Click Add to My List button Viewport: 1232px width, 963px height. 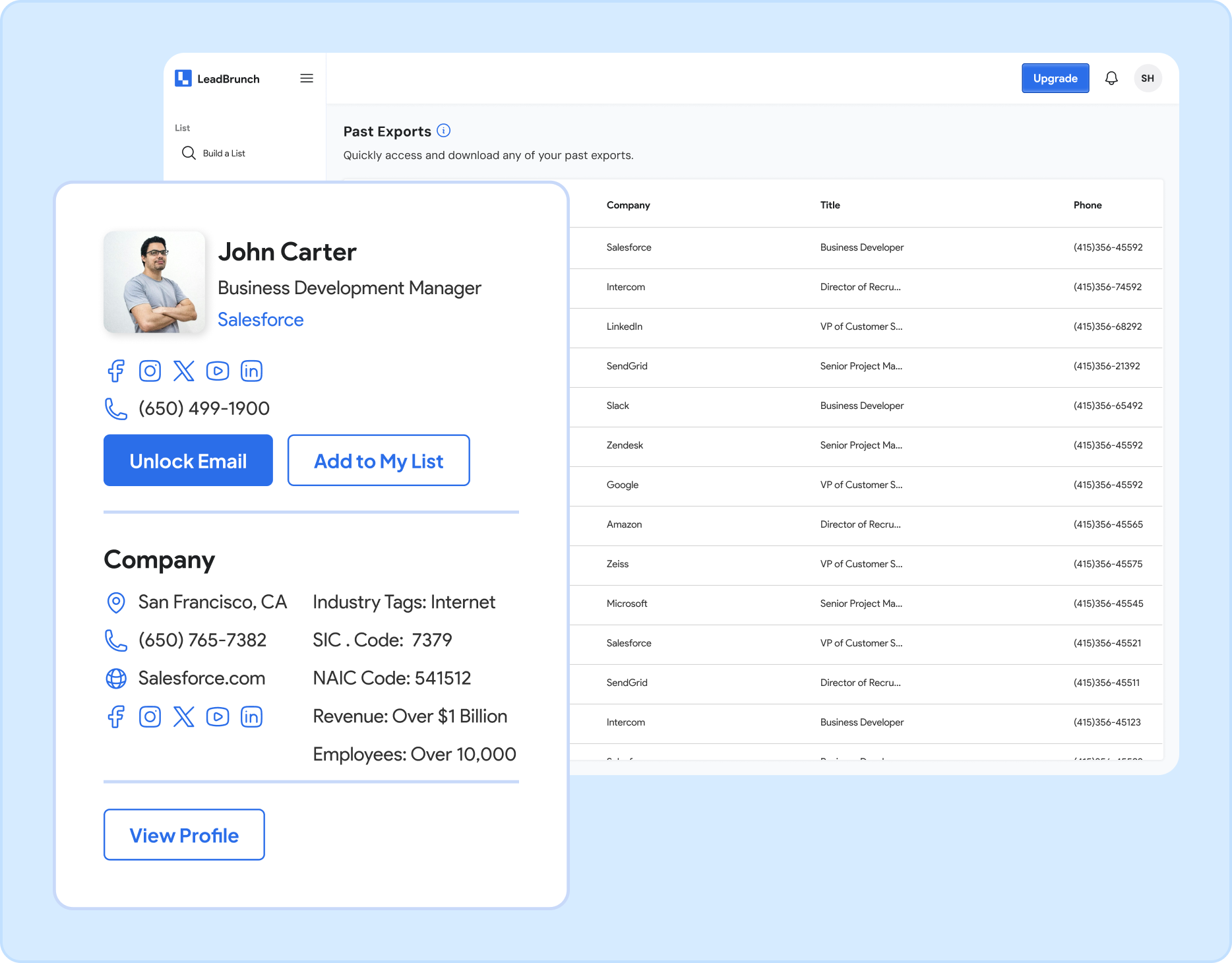point(379,460)
